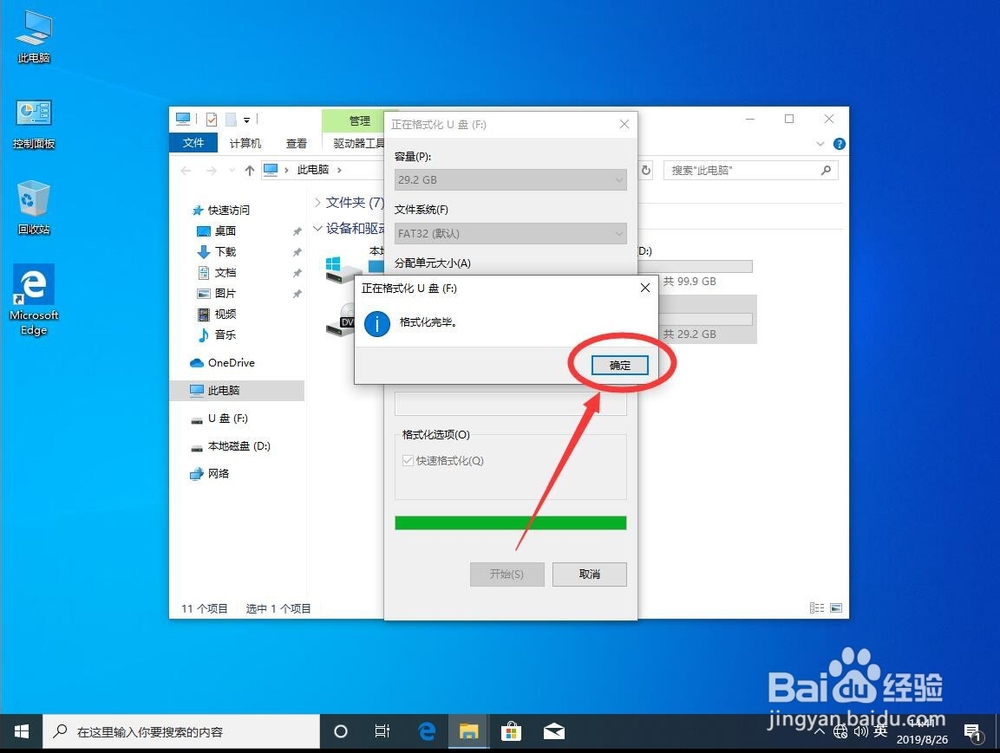
Task: Open the 驱动器工具 ribbon tab
Action: [x=358, y=143]
